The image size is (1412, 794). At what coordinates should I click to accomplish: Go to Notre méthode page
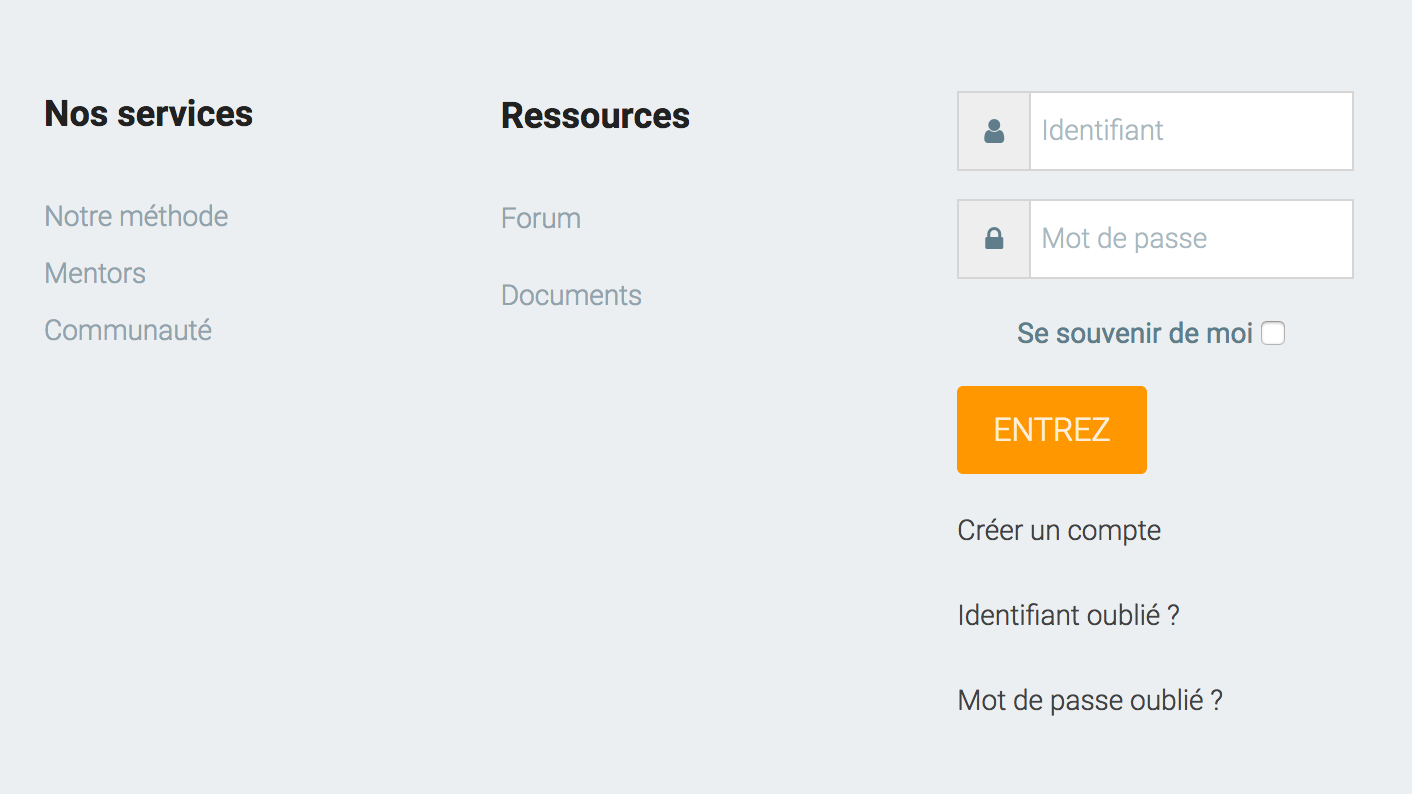[136, 216]
